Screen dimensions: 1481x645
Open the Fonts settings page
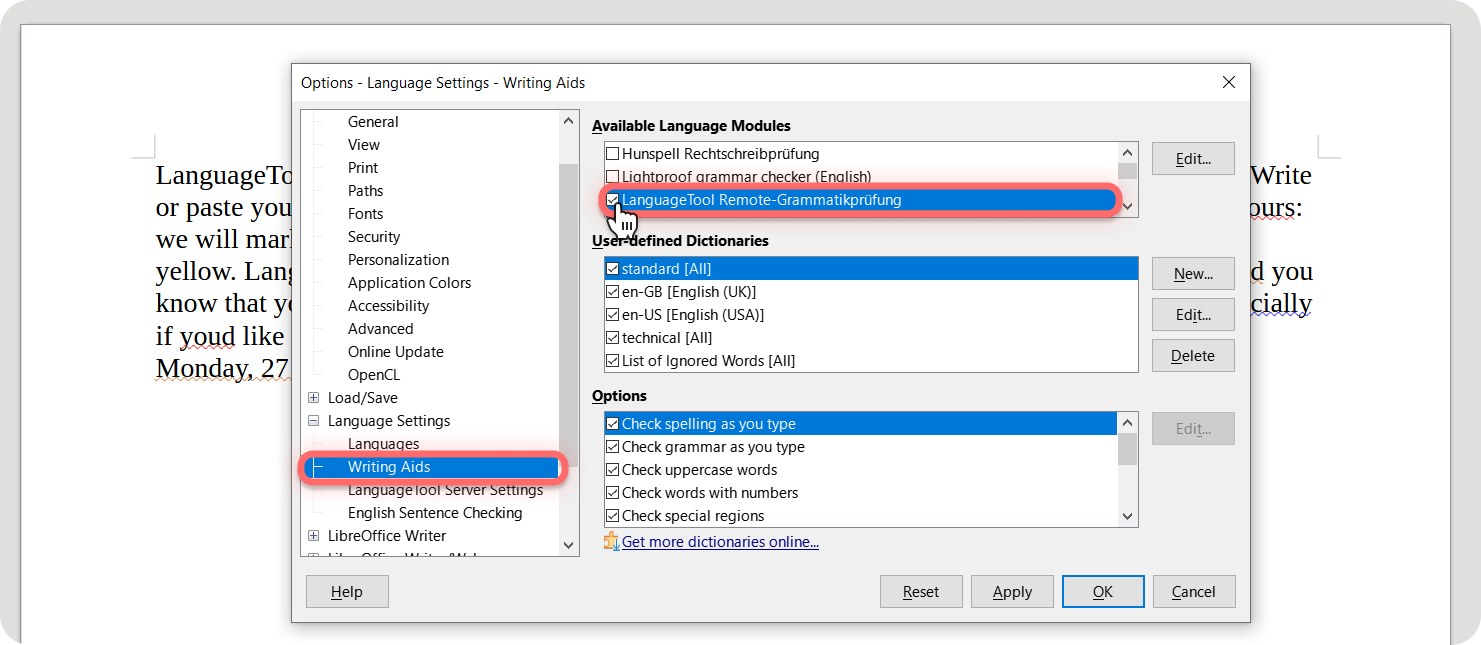(x=365, y=214)
